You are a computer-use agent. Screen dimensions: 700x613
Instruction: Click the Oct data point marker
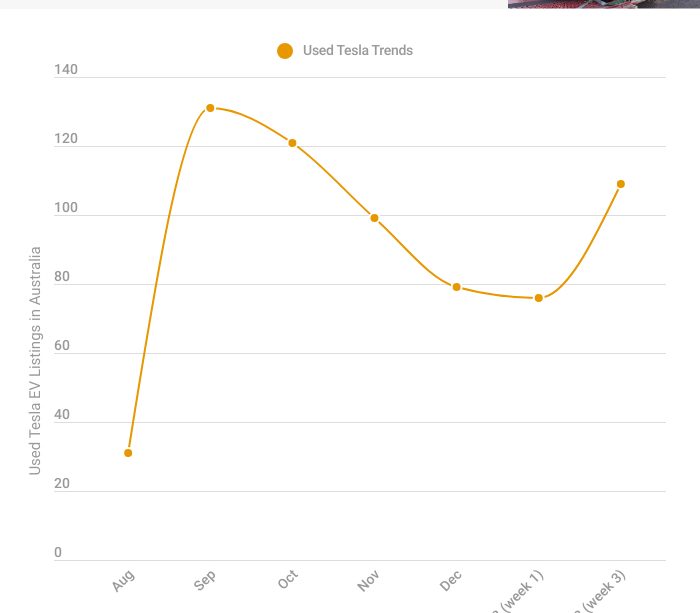point(292,143)
